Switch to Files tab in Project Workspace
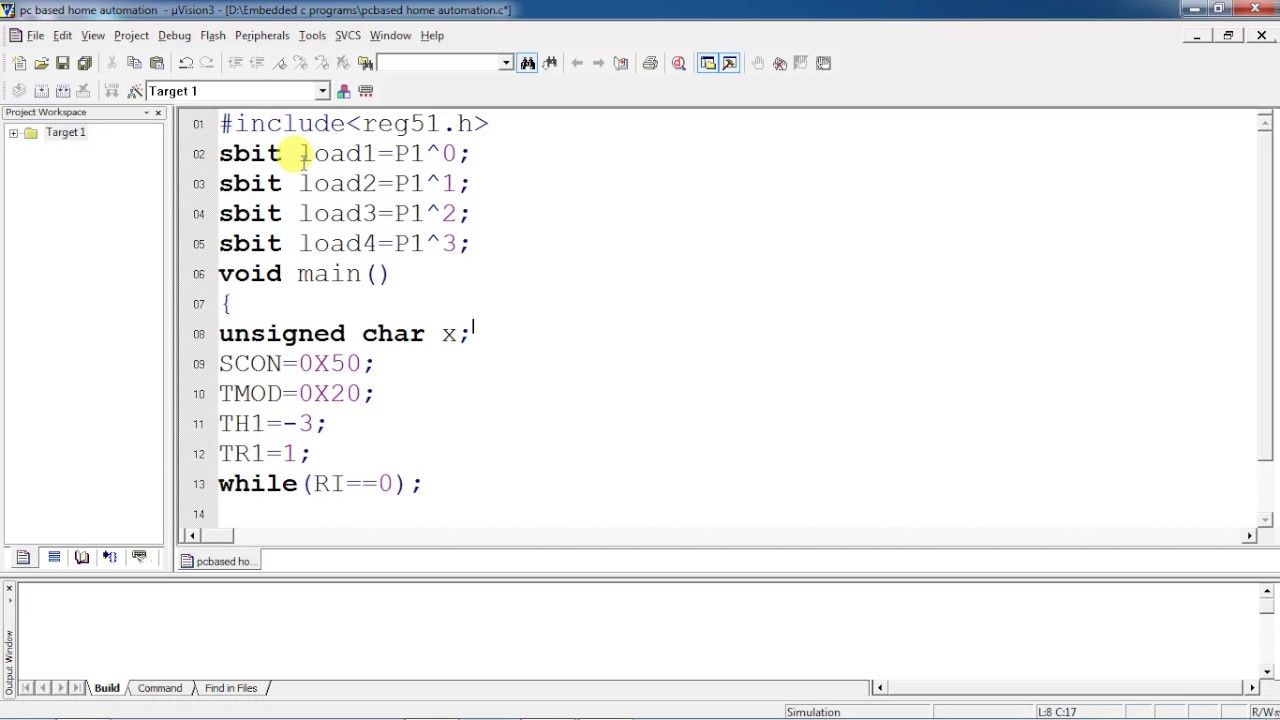 pos(23,557)
